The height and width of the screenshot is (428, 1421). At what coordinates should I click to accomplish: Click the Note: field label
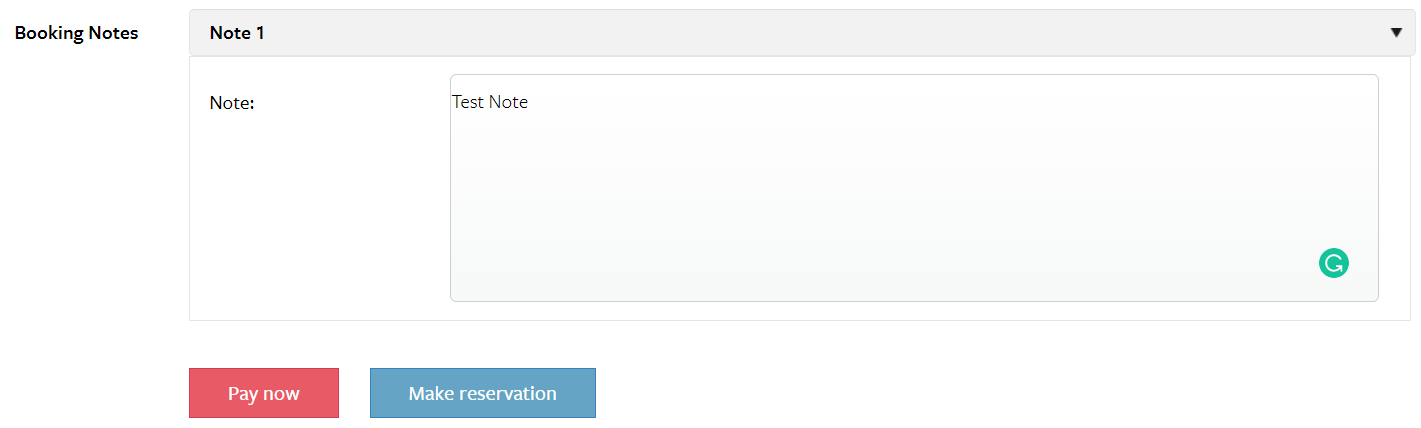[232, 102]
